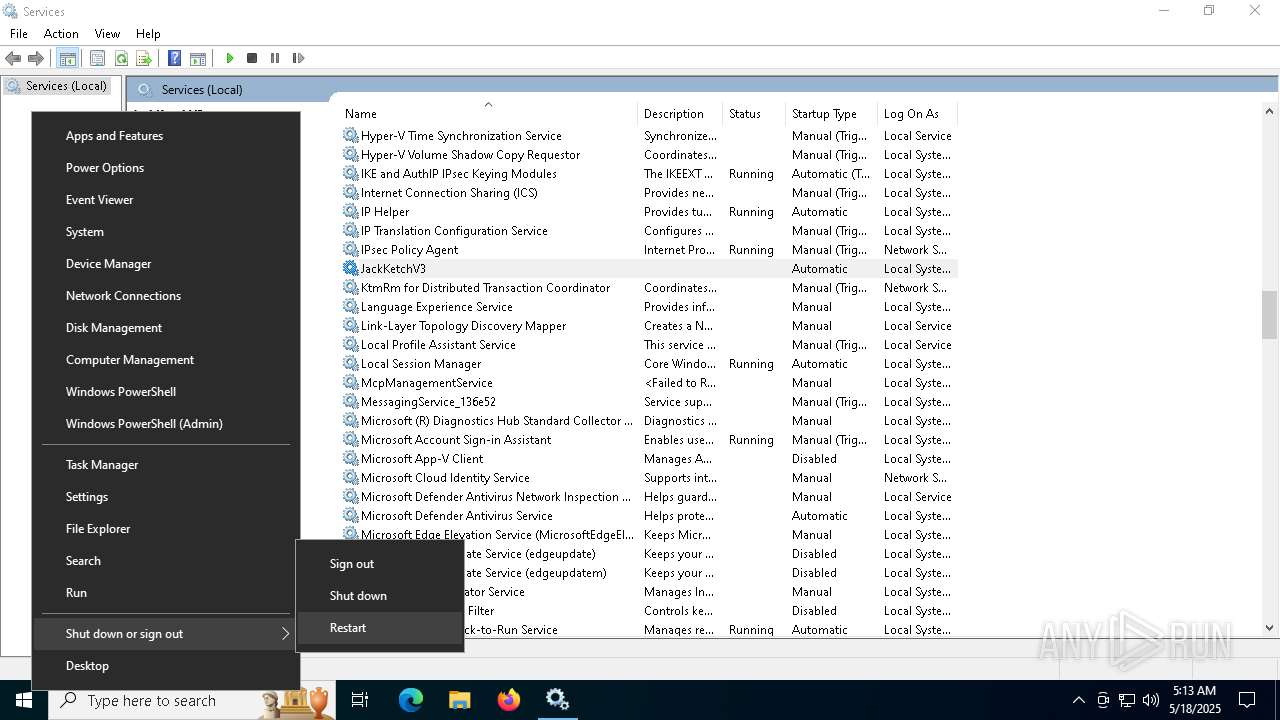The width and height of the screenshot is (1280, 720).
Task: Click the gear icon of JackKetchV3 service
Action: pyautogui.click(x=350, y=268)
